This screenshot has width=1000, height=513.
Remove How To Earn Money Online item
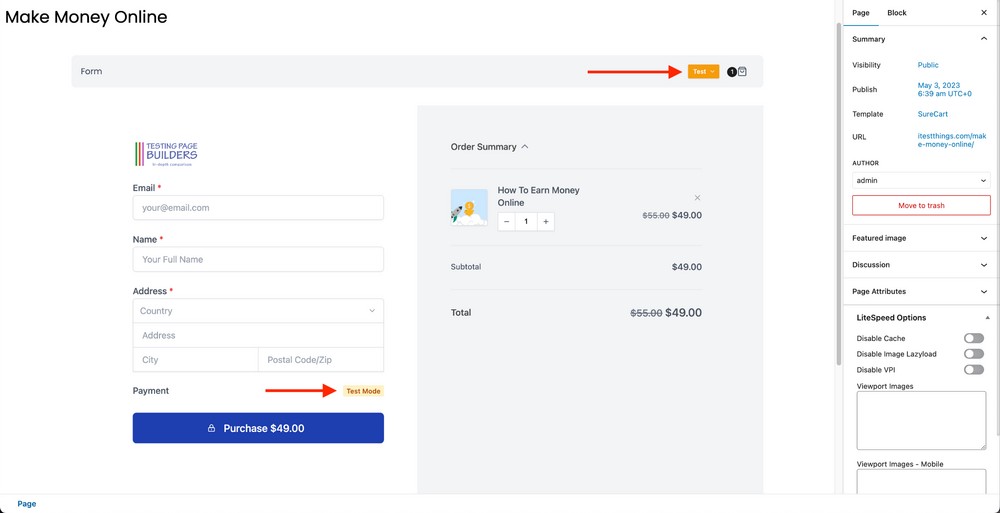pos(697,198)
